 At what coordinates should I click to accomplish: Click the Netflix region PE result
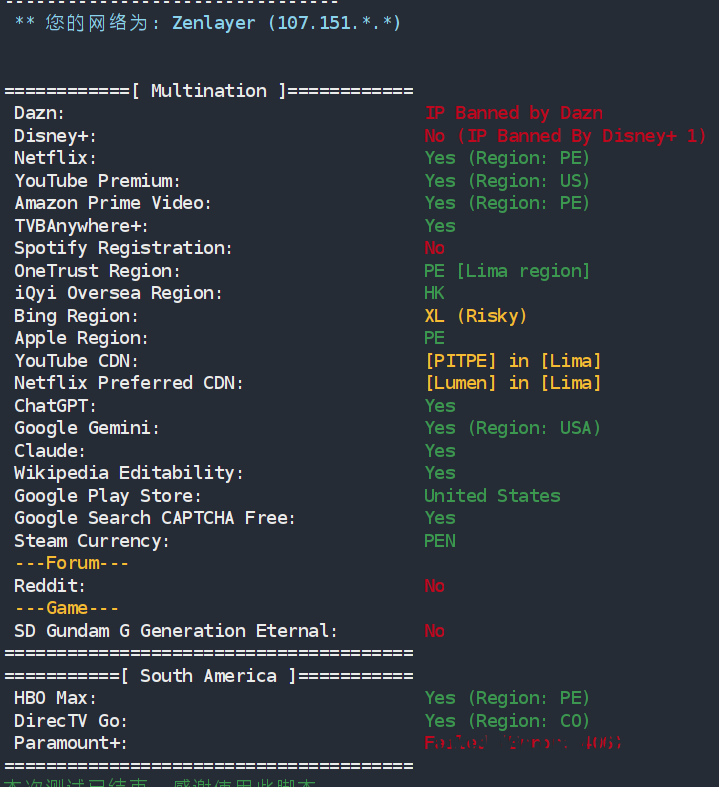(506, 158)
